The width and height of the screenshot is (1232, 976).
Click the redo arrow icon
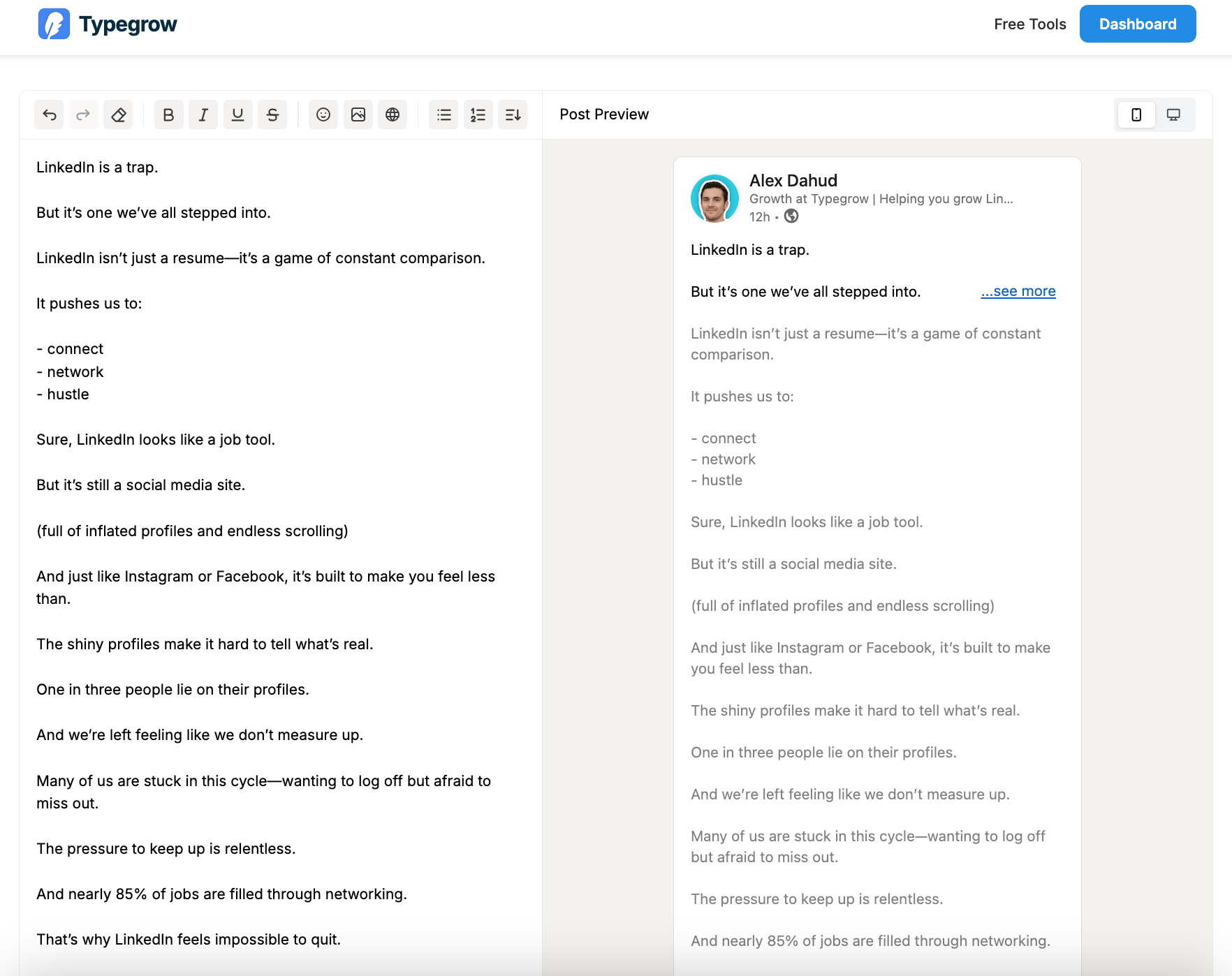tap(83, 114)
